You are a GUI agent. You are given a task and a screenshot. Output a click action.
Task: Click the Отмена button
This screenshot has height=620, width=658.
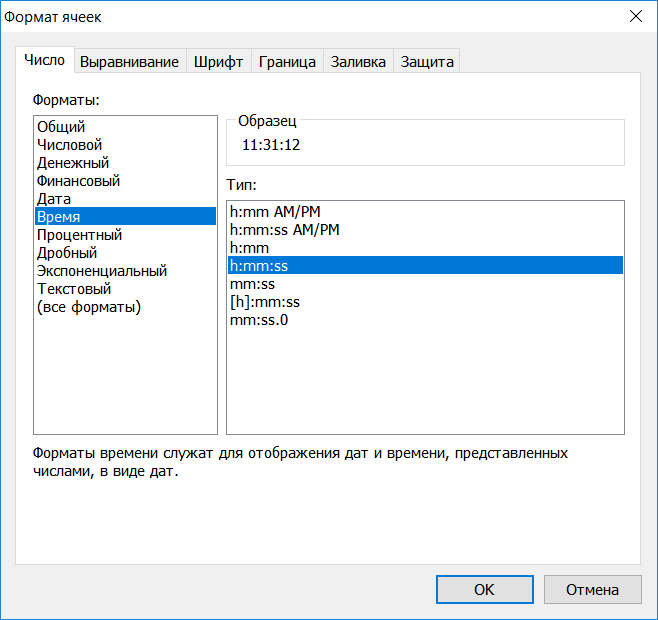pos(593,589)
